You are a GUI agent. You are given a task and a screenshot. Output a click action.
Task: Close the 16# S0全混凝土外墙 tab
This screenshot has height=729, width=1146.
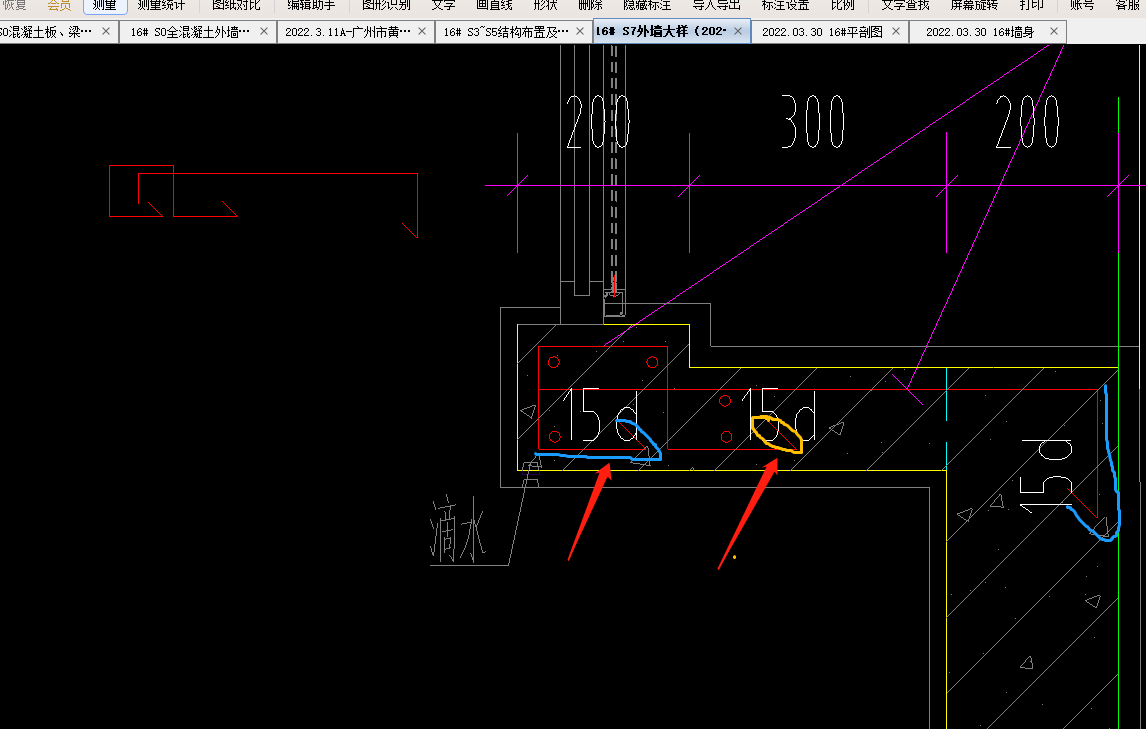click(x=264, y=31)
